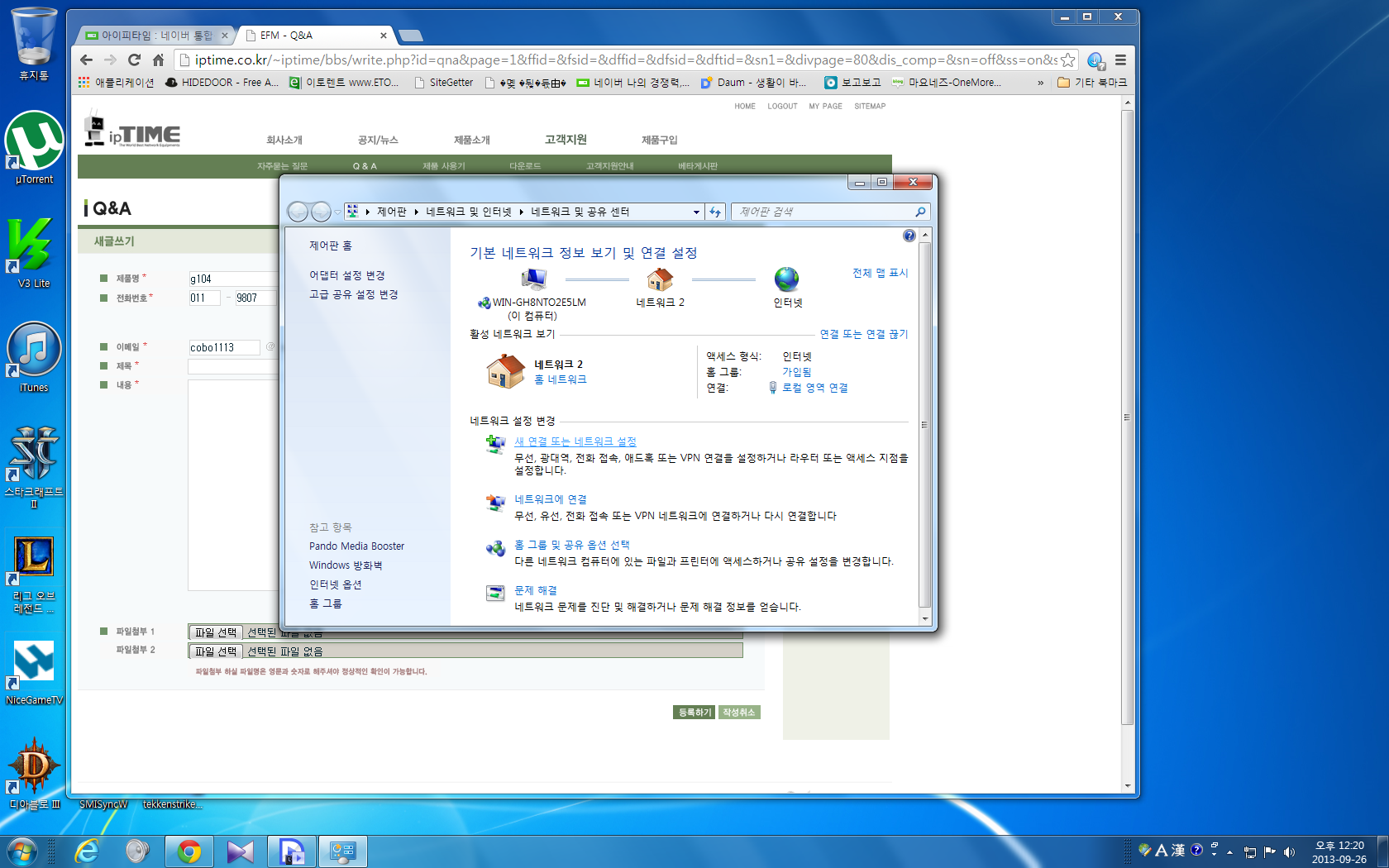Screen dimensions: 1389x868
Task: Open the 고객지원 menu on ipTIME site
Action: pyautogui.click(x=566, y=140)
